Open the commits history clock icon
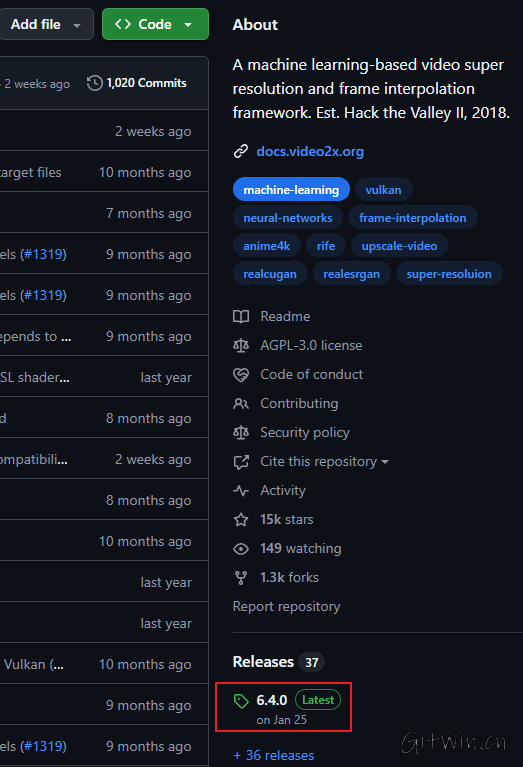Screen dimensions: 523x767 [x=94, y=83]
